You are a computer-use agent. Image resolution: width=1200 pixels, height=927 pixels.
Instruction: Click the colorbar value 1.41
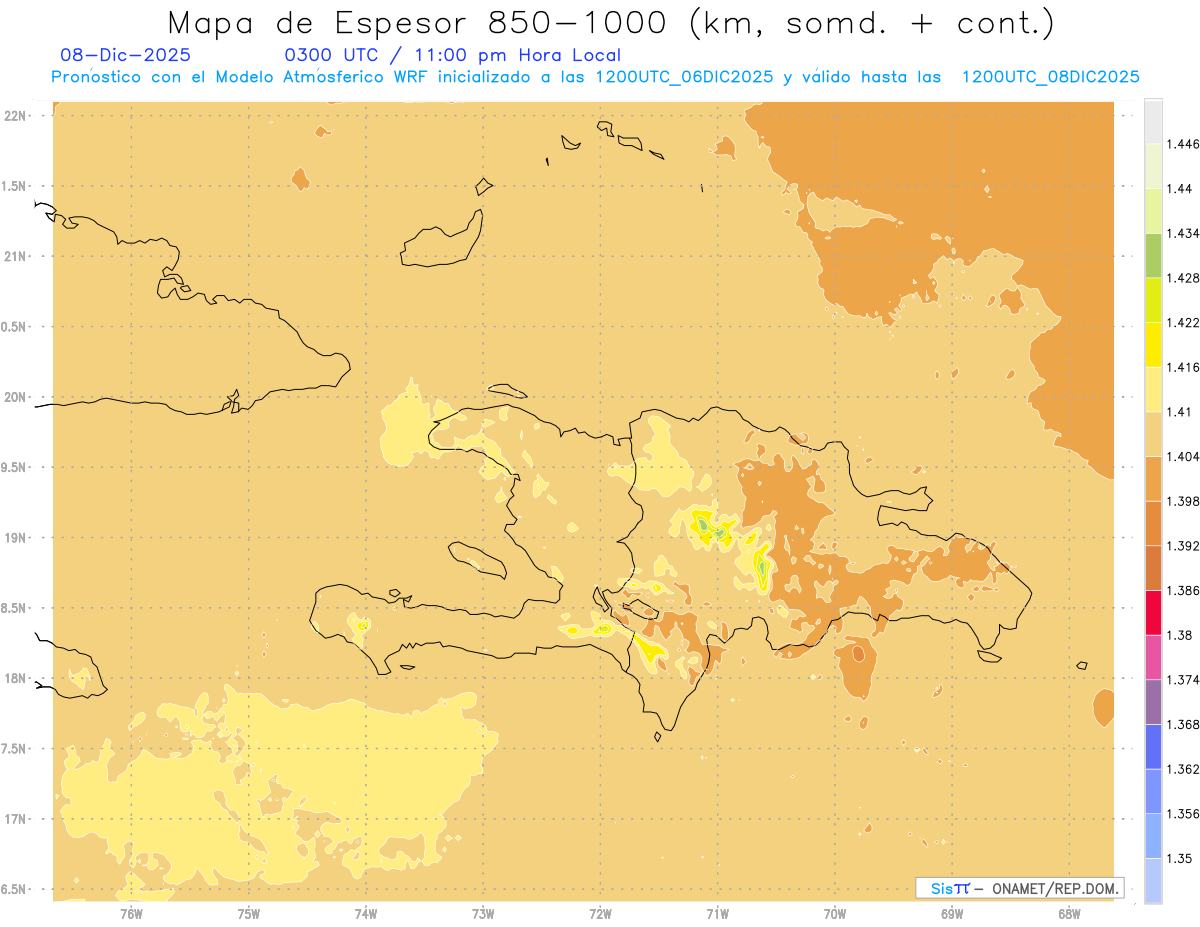(1180, 411)
